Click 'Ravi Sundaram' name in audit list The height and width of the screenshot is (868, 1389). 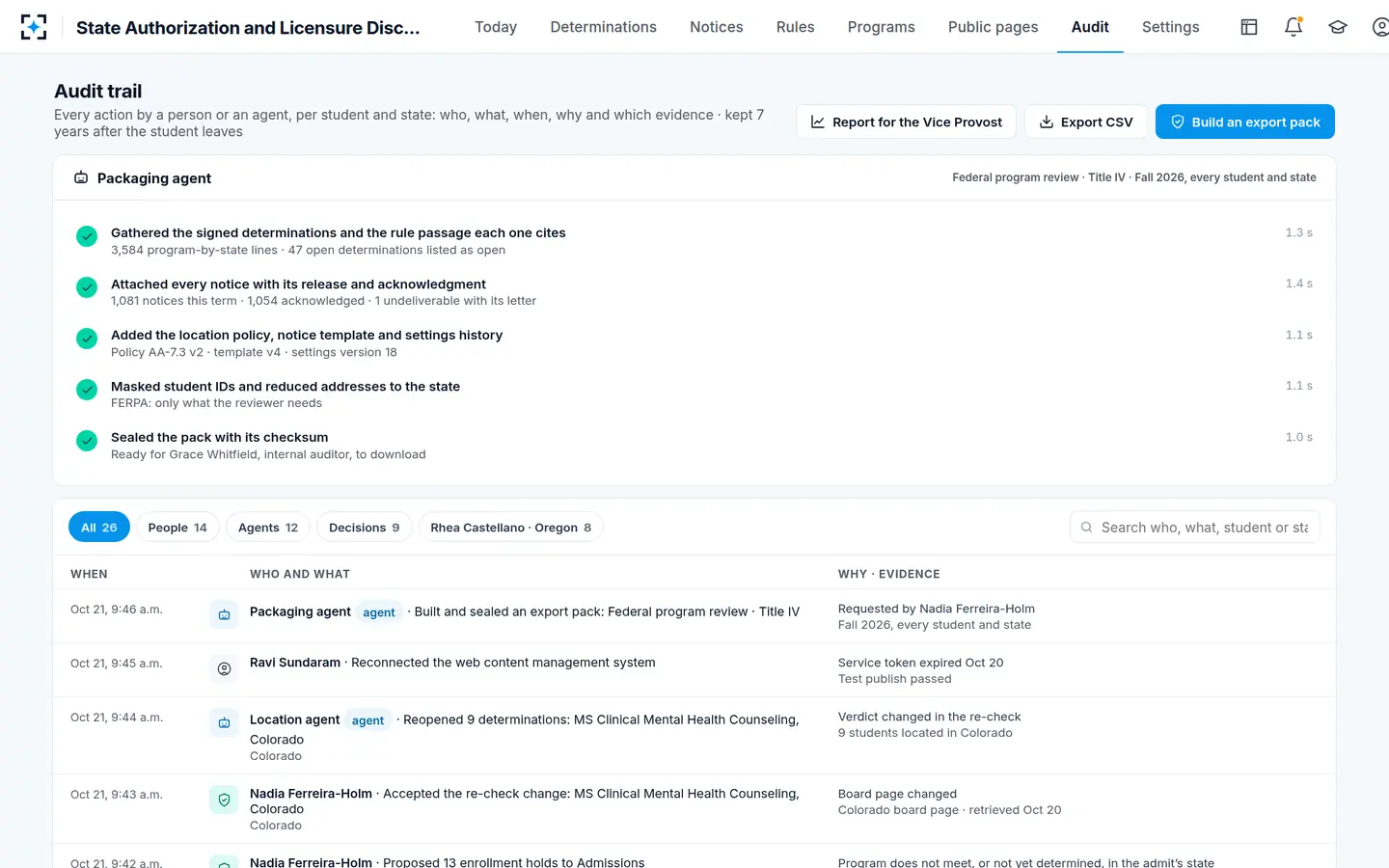point(295,663)
